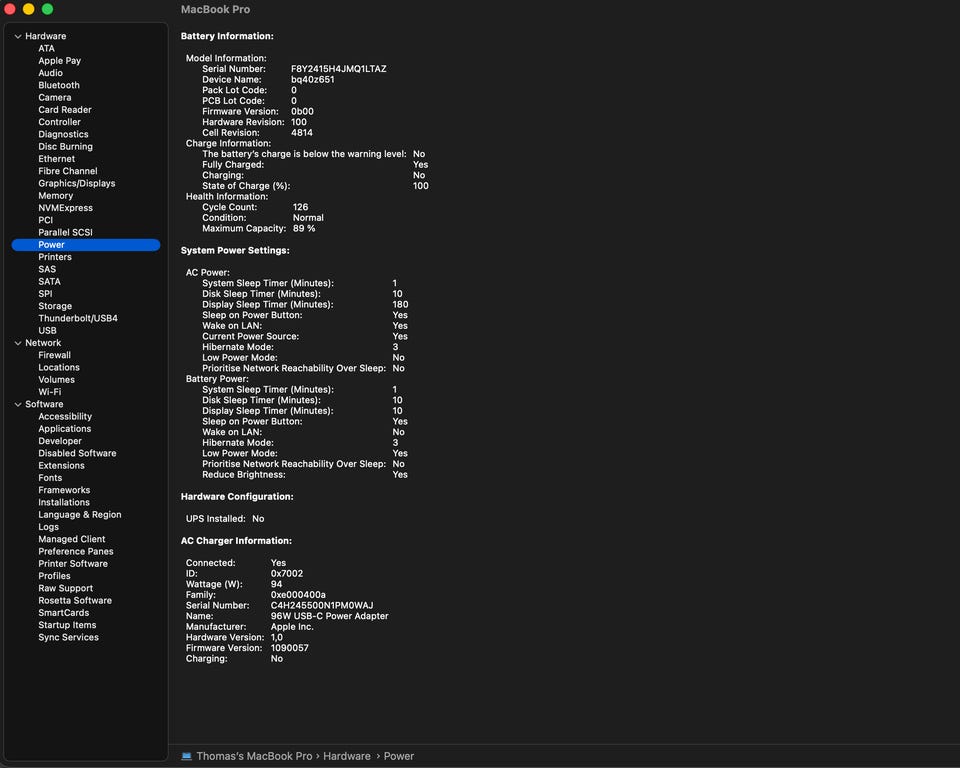Open Logs under Software
Image resolution: width=960 pixels, height=768 pixels.
point(48,527)
